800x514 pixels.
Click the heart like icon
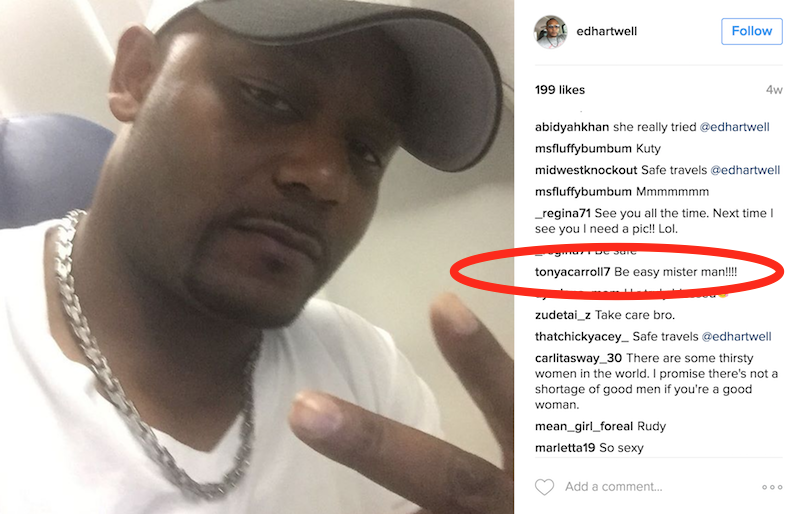(544, 486)
